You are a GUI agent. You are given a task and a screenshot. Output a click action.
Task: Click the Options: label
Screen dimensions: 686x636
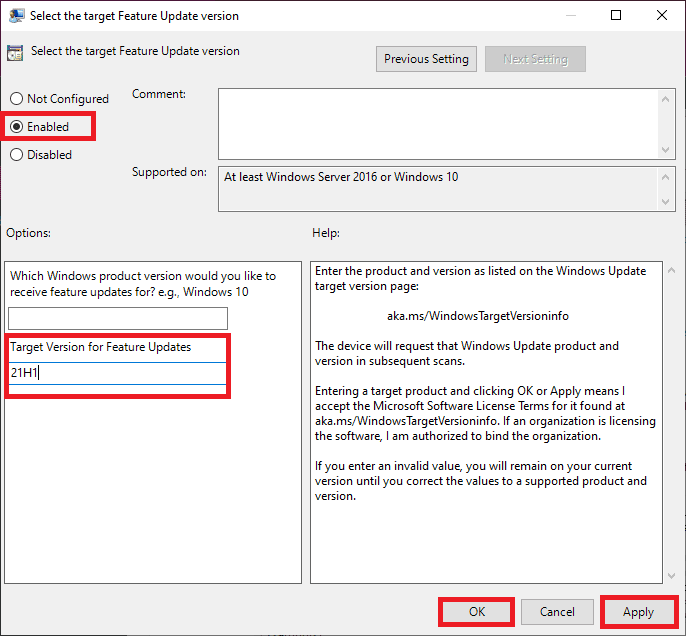coord(28,233)
